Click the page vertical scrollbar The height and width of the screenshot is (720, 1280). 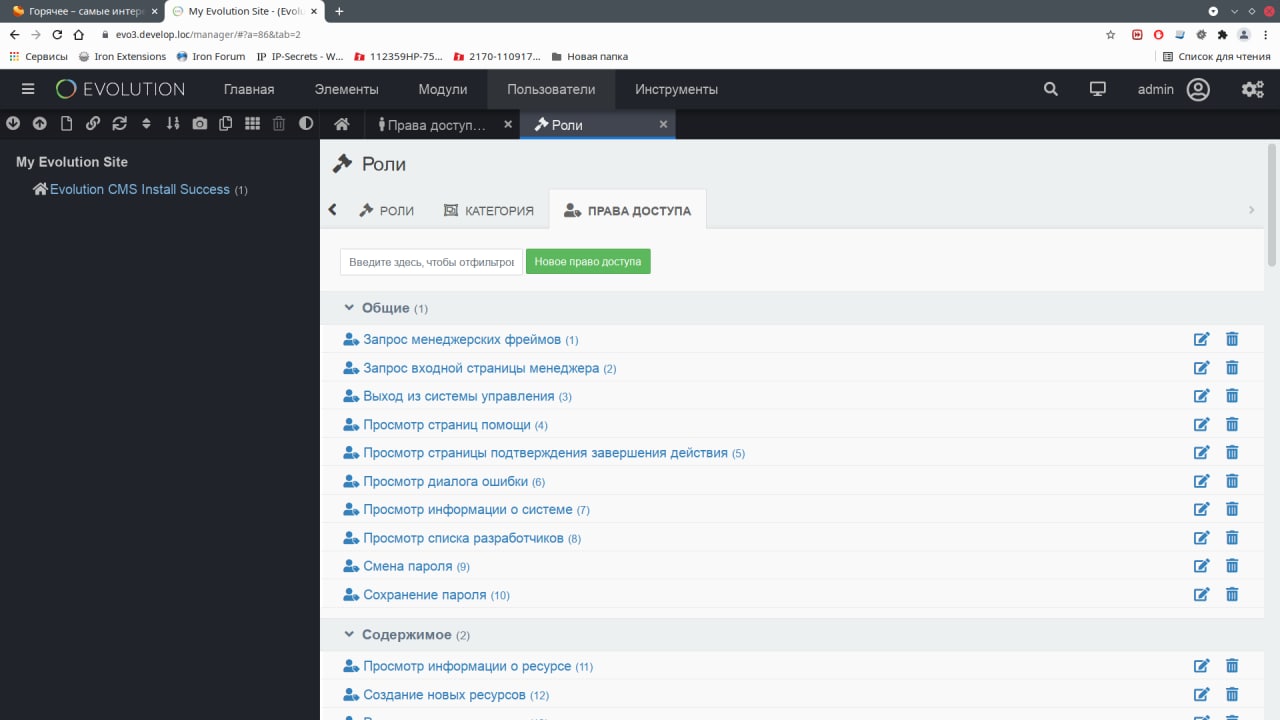click(x=1272, y=205)
